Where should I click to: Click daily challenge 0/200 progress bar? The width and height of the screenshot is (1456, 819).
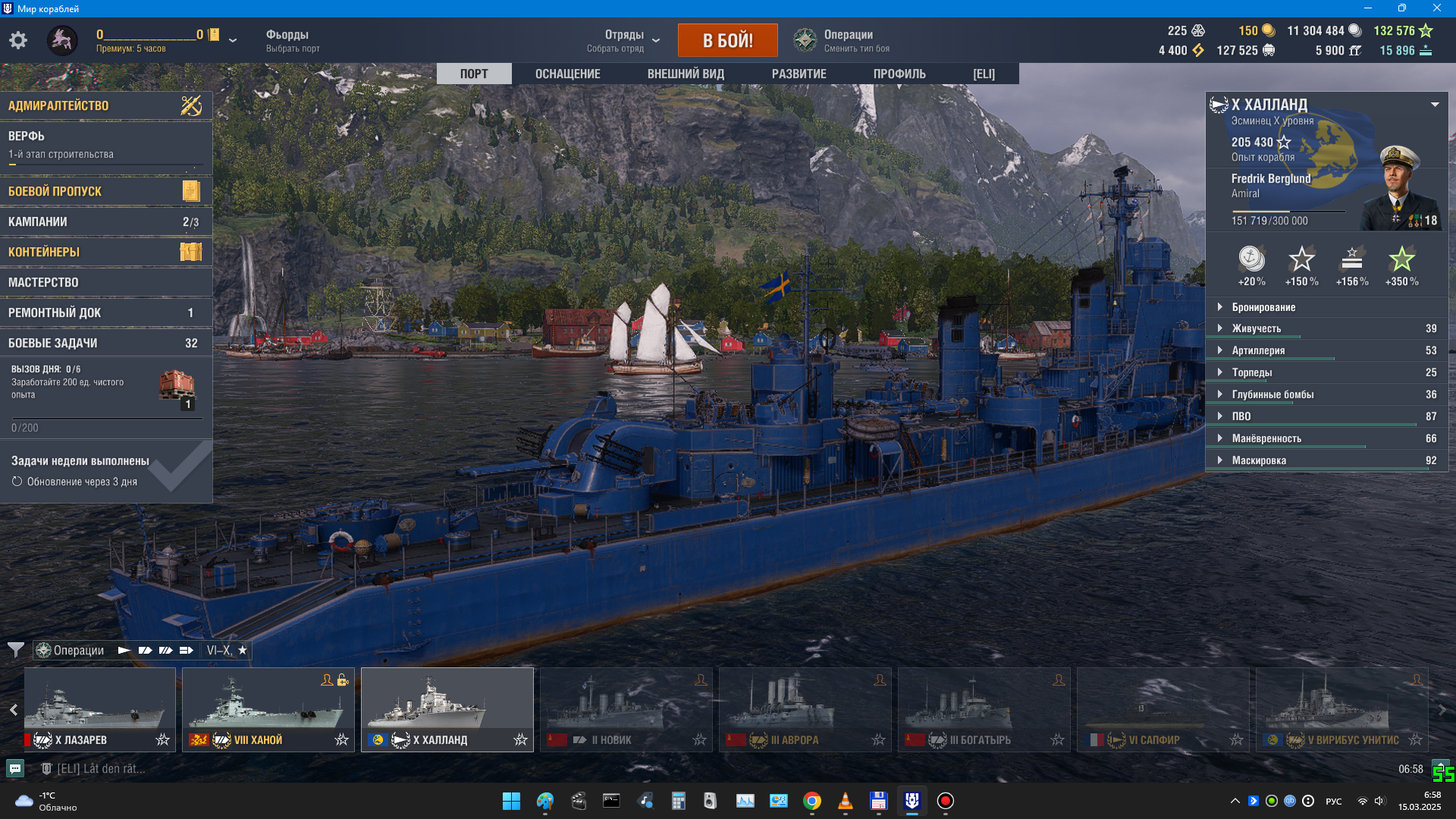click(x=107, y=419)
